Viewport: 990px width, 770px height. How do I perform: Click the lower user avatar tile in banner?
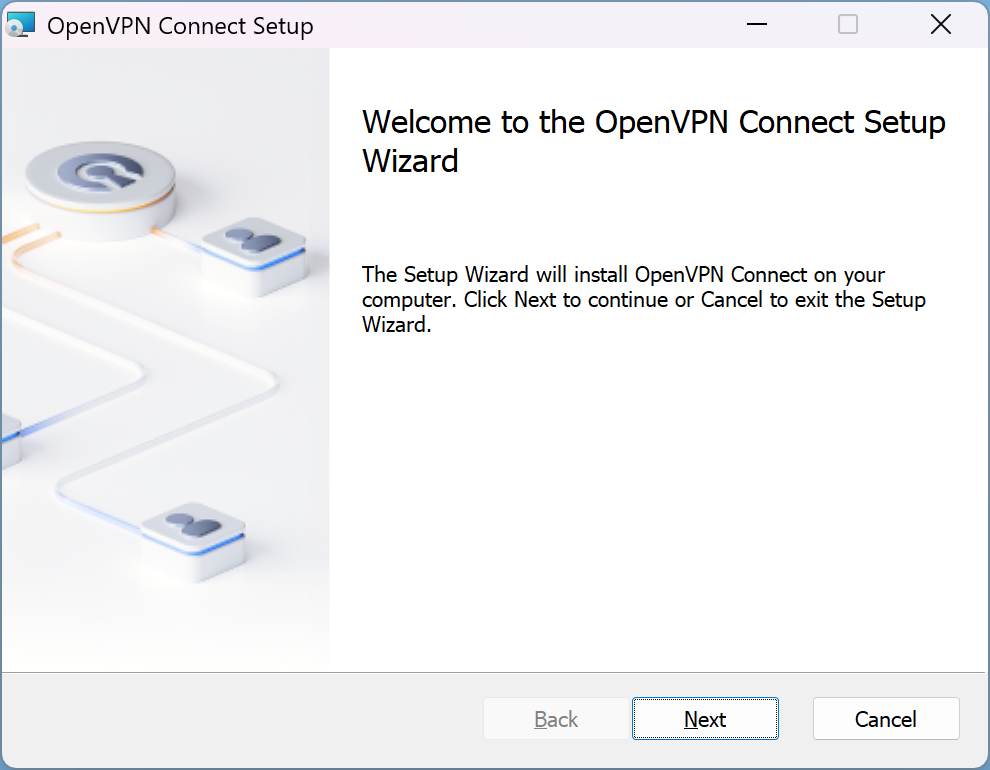(193, 526)
